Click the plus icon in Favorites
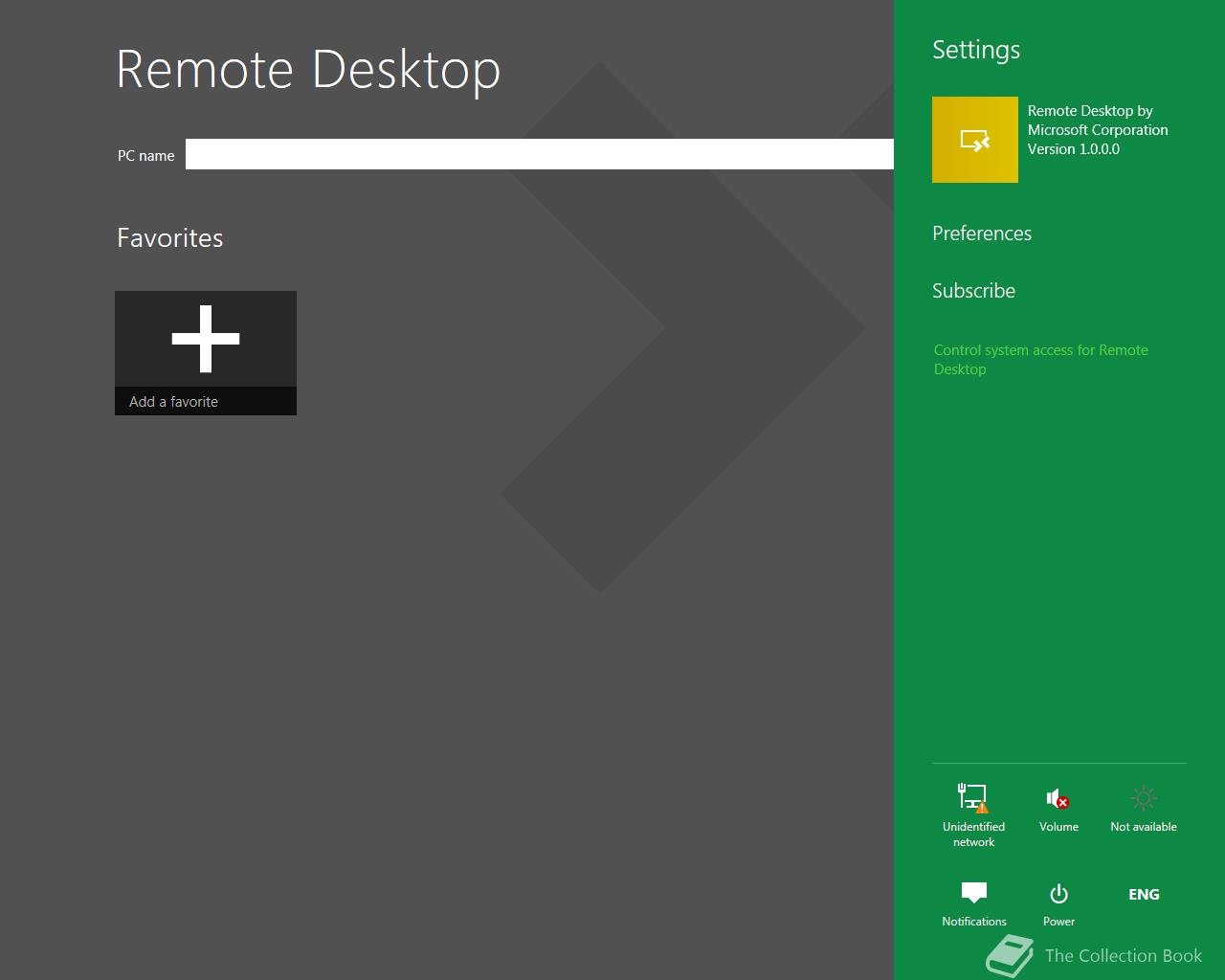The width and height of the screenshot is (1225, 980). tap(206, 339)
